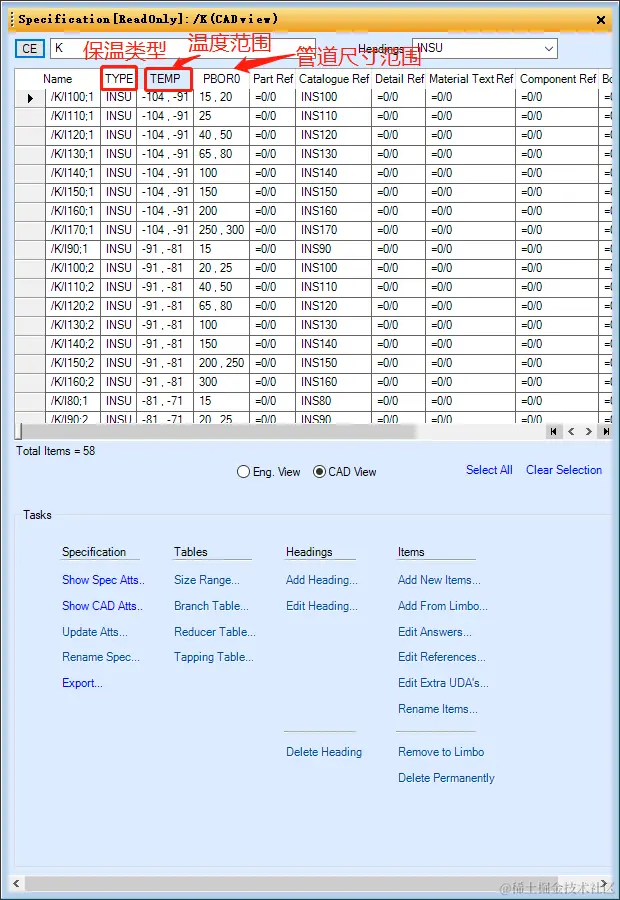Click Edit References... link
620x900 pixels.
tap(441, 657)
